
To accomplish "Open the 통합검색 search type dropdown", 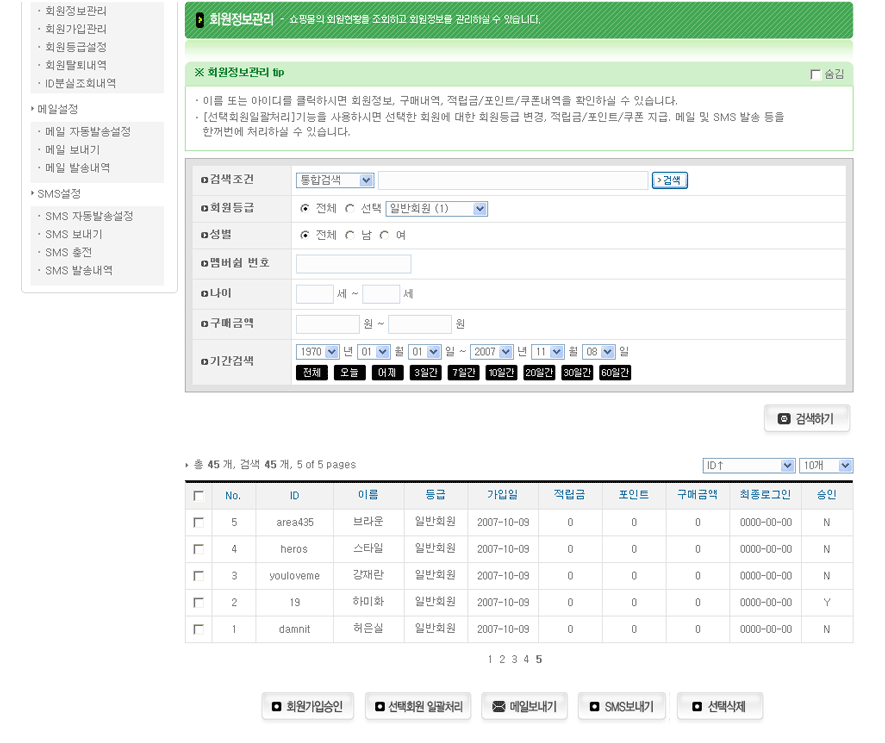I will pos(335,180).
